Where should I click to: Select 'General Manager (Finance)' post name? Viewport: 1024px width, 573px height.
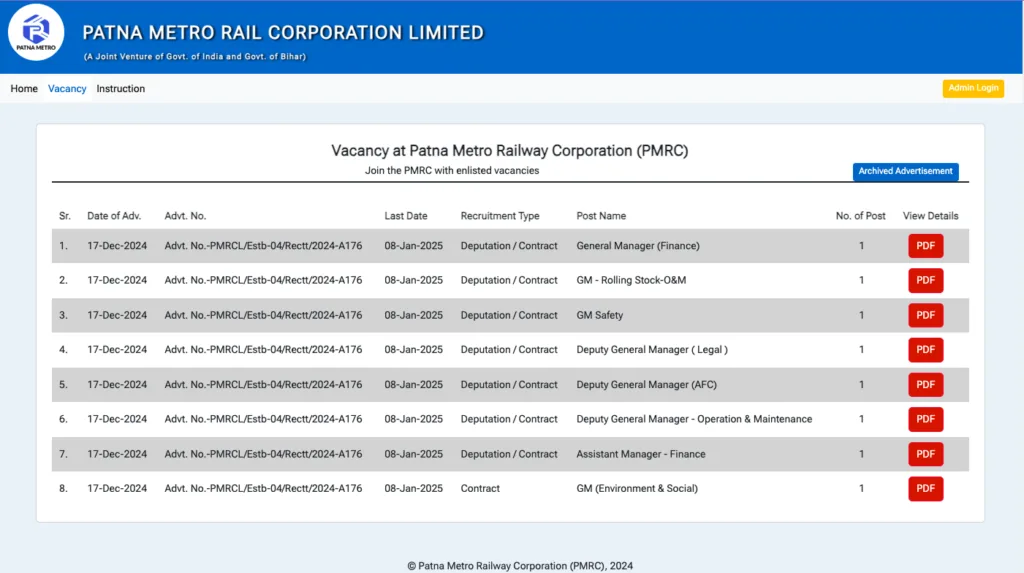click(x=637, y=246)
